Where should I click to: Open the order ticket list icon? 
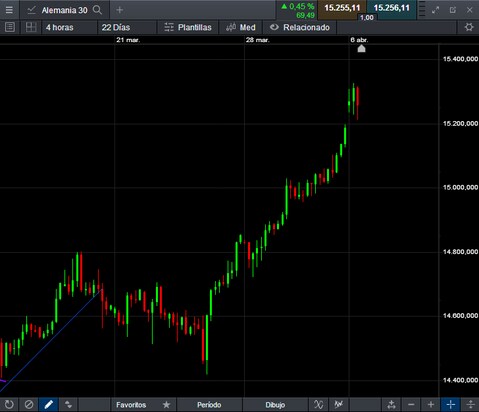point(10,27)
